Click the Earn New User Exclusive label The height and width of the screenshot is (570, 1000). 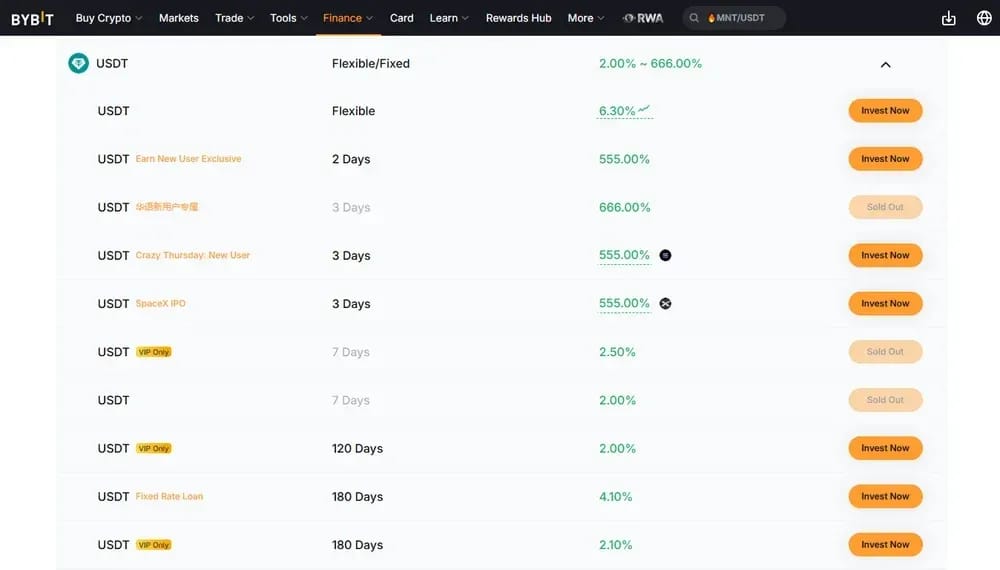(x=188, y=159)
